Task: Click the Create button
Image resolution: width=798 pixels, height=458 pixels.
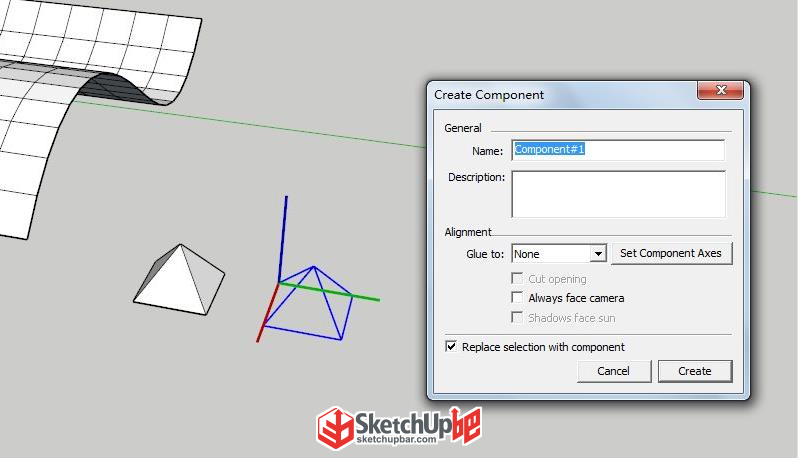Action: pyautogui.click(x=695, y=371)
